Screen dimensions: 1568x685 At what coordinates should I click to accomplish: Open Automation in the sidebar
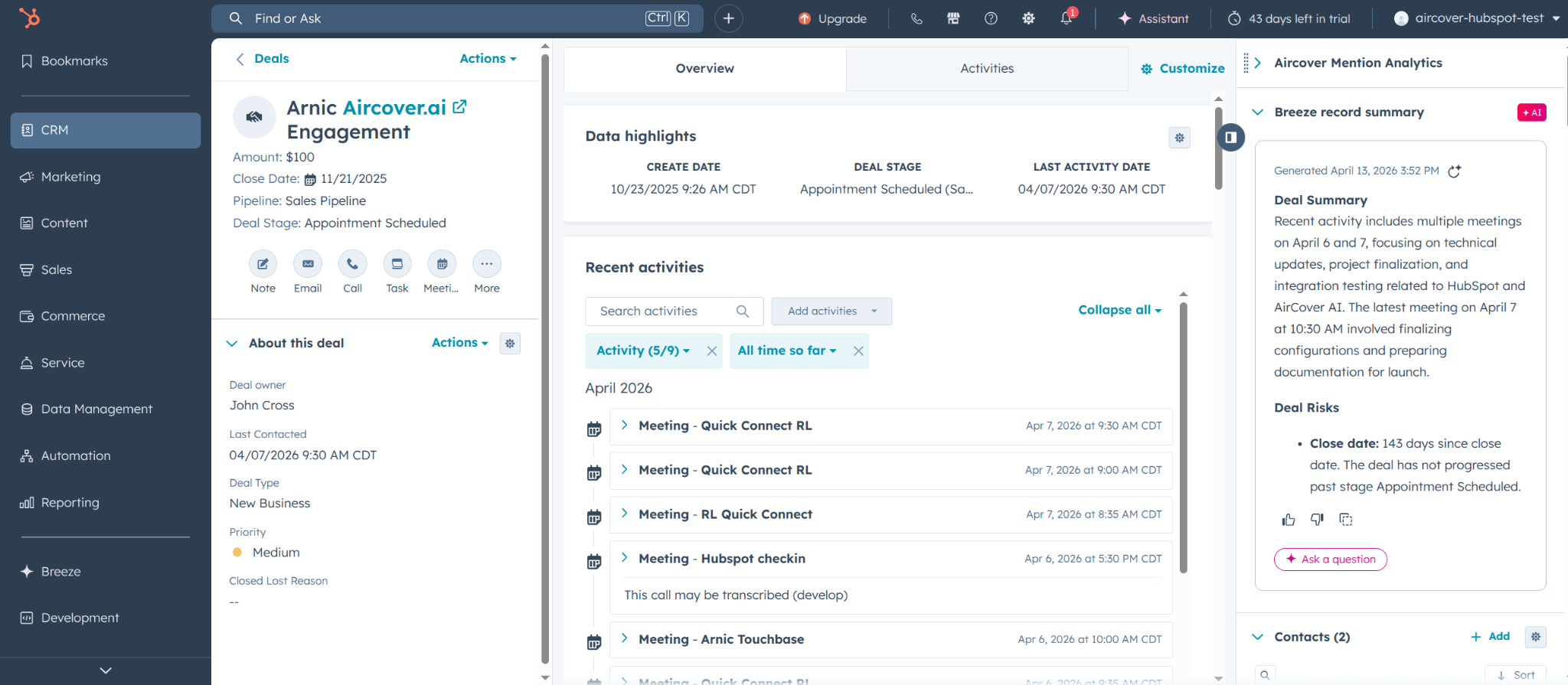tap(106, 456)
